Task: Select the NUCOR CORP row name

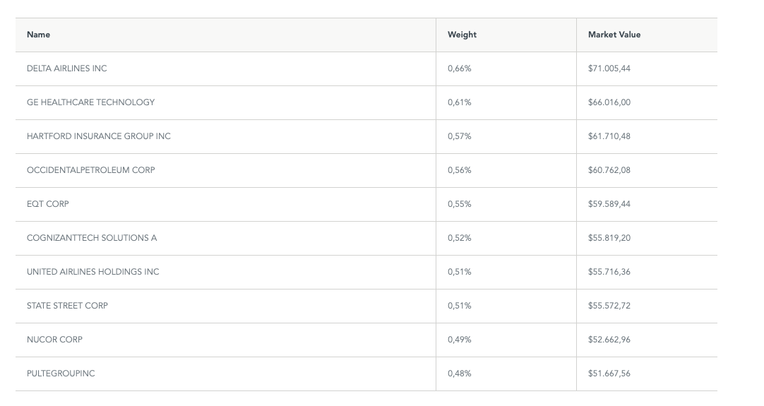Action: tap(55, 340)
